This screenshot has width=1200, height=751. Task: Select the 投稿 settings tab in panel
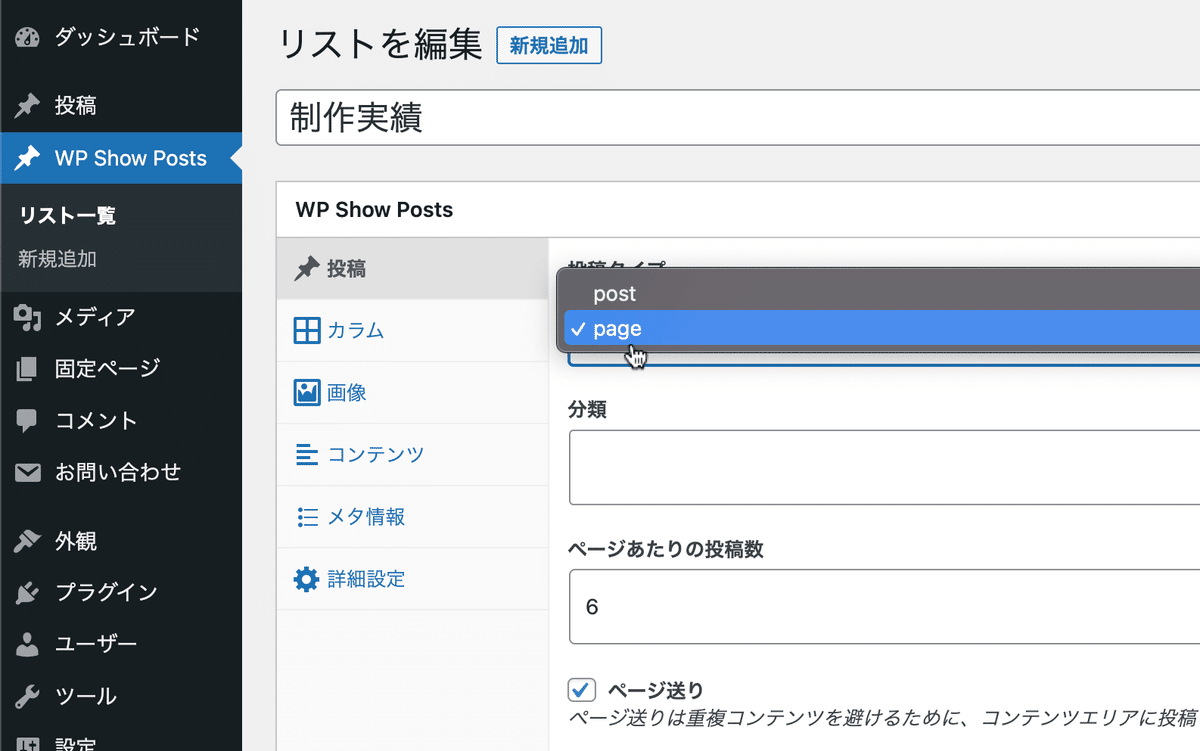tap(412, 269)
